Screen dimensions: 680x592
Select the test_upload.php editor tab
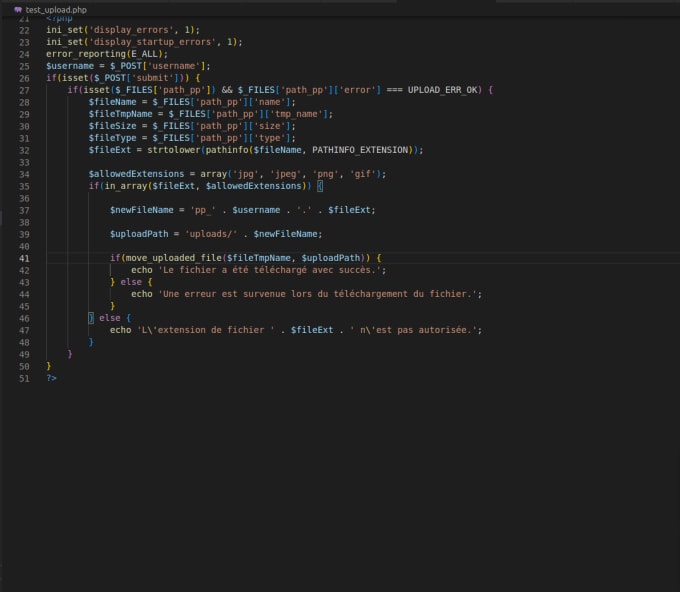click(50, 10)
